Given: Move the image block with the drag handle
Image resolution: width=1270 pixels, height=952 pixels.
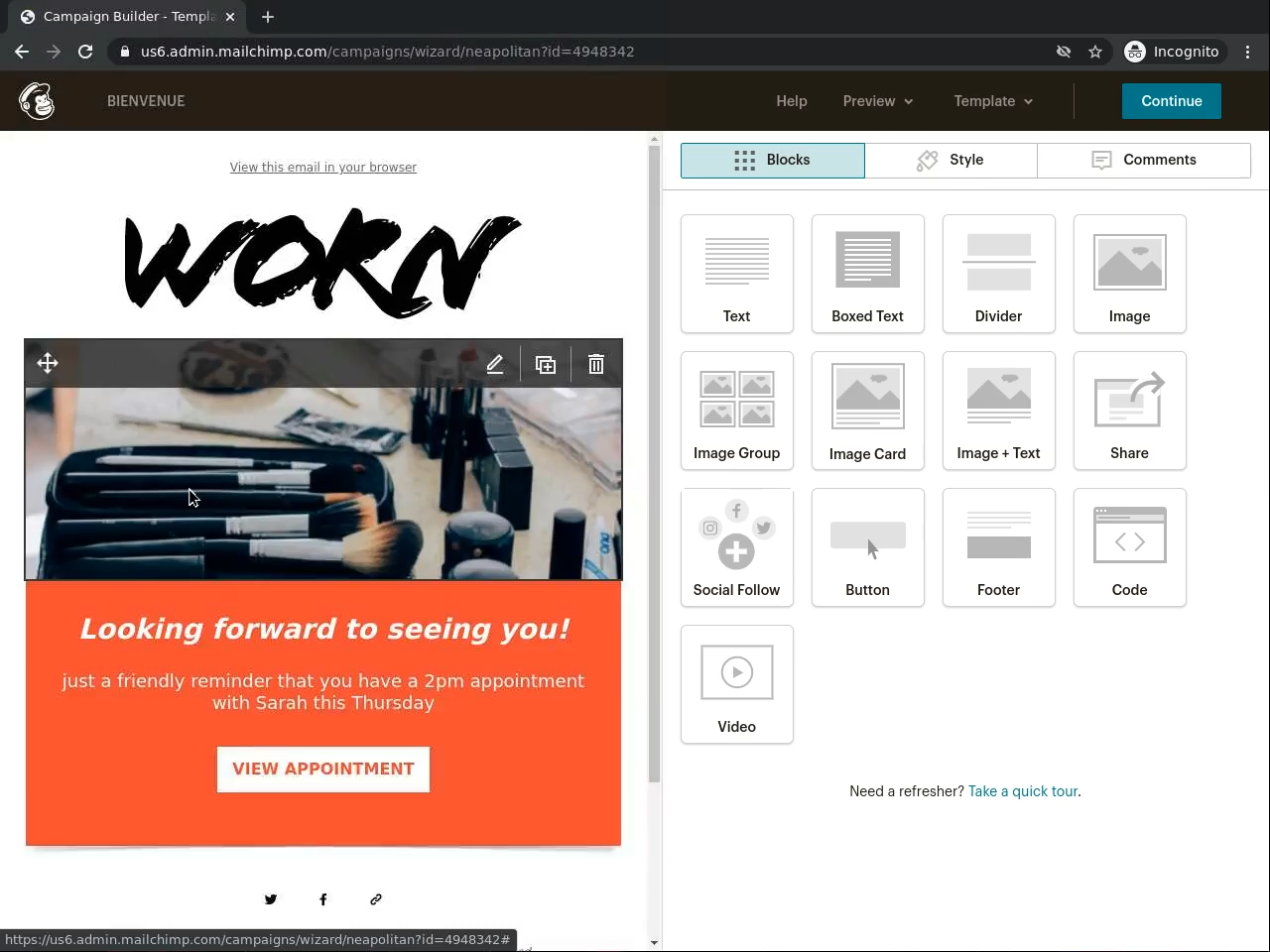Looking at the screenshot, I should (x=48, y=364).
